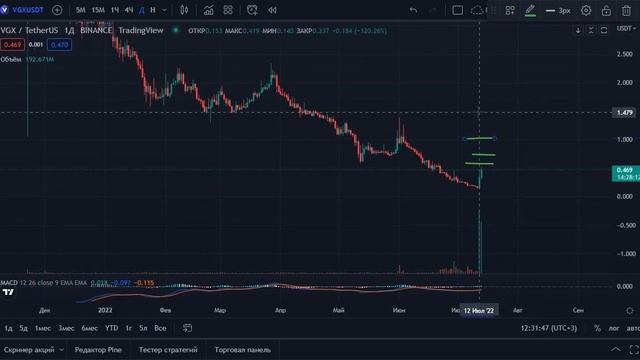The height and width of the screenshot is (360, 640).
Task: Click the 0.469 current price label
Action: [626, 173]
